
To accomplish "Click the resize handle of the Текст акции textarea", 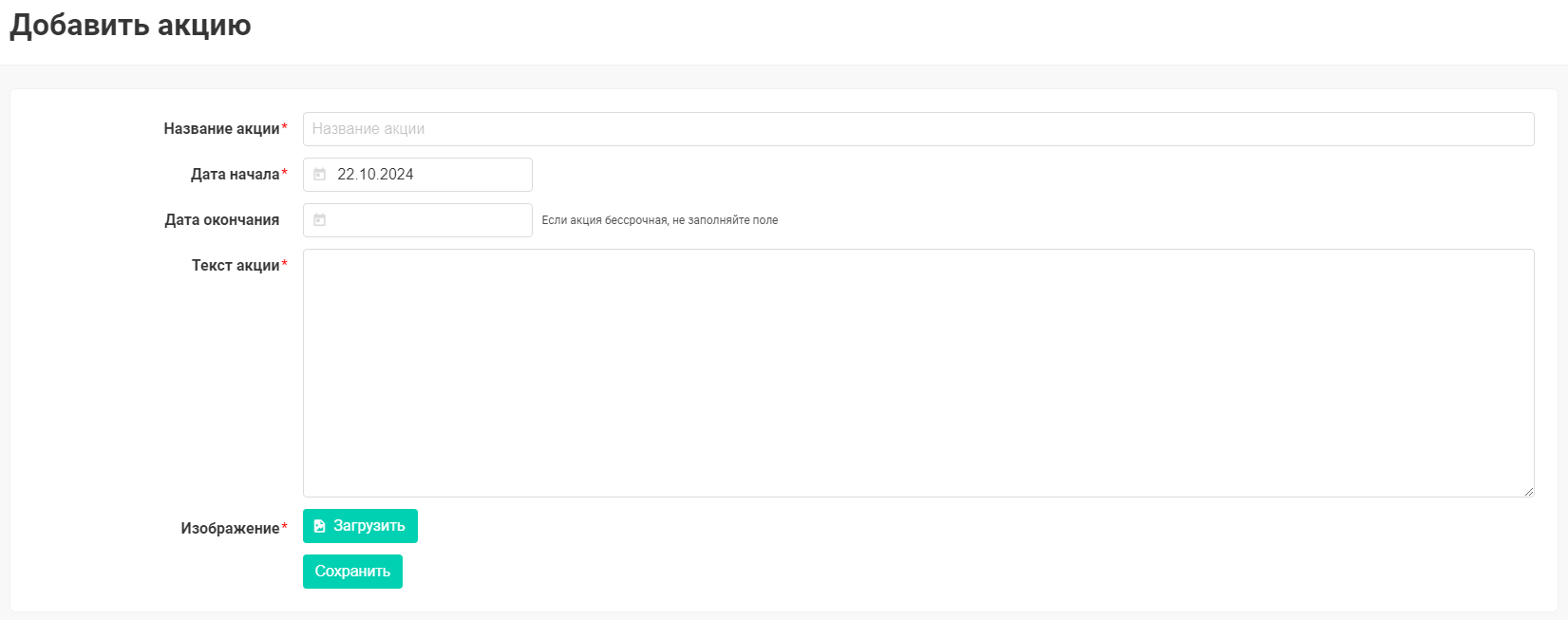I will (1528, 491).
